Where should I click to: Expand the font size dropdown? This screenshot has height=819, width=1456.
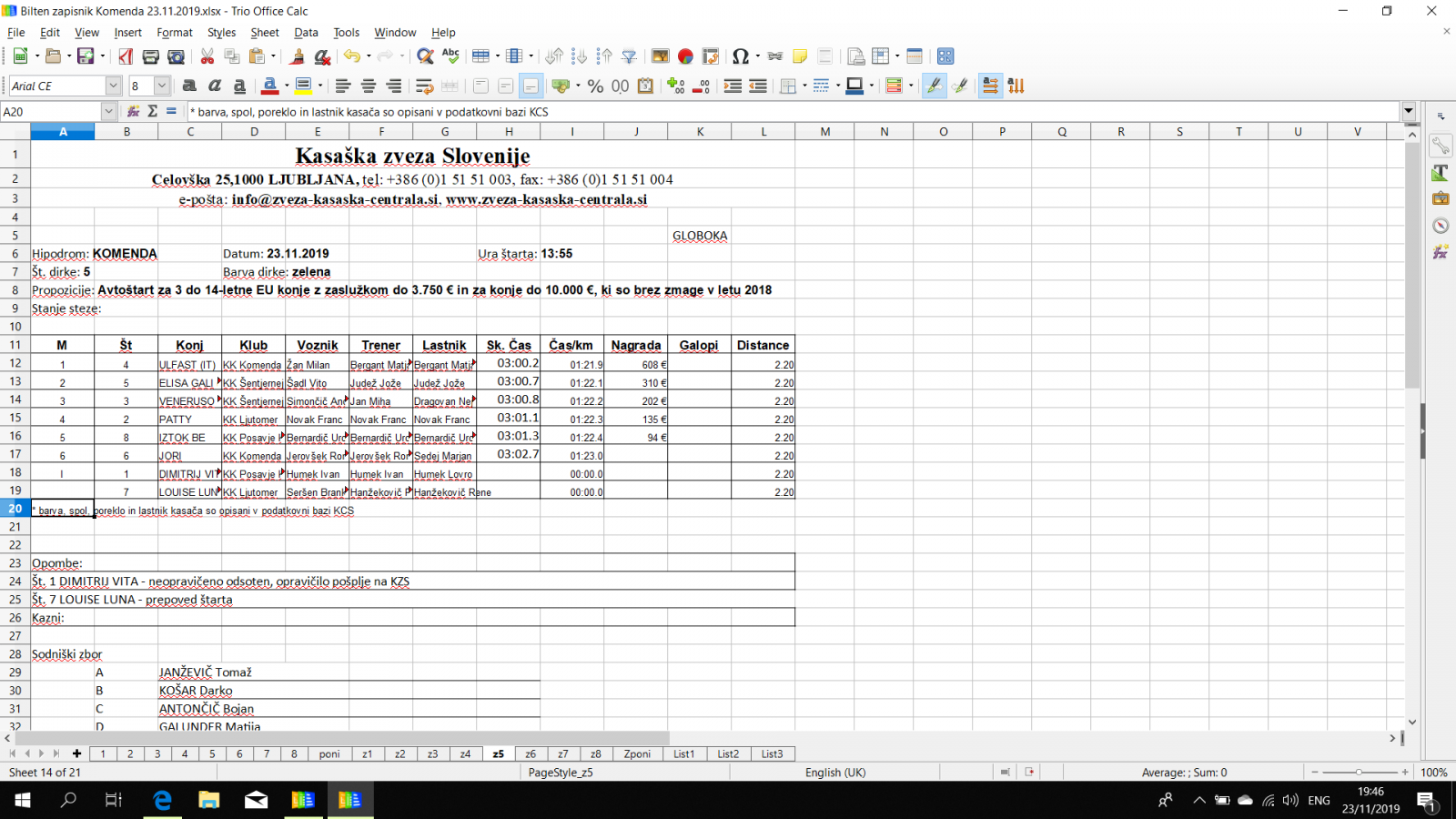pyautogui.click(x=162, y=86)
